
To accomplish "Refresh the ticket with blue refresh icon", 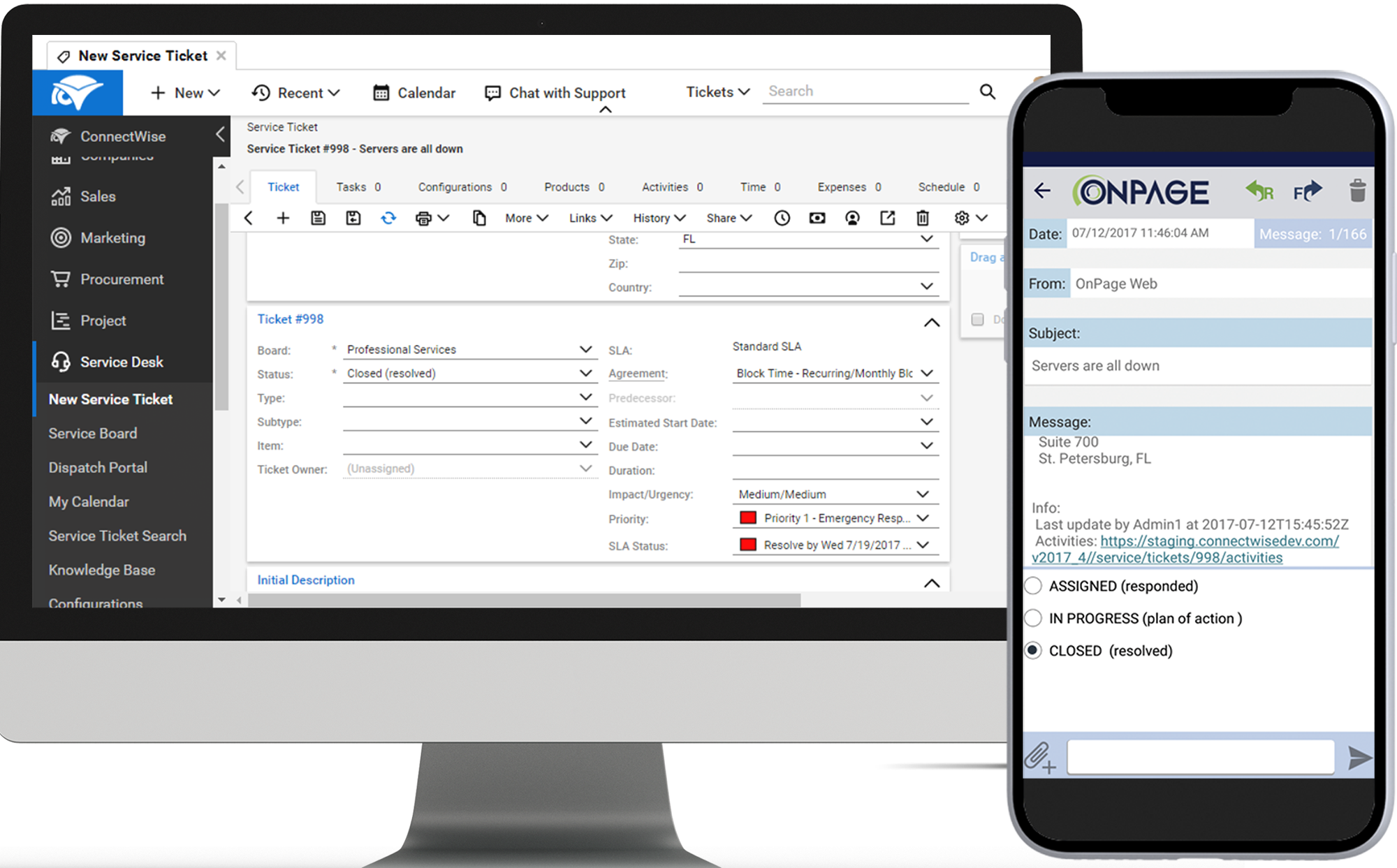I will pos(388,218).
